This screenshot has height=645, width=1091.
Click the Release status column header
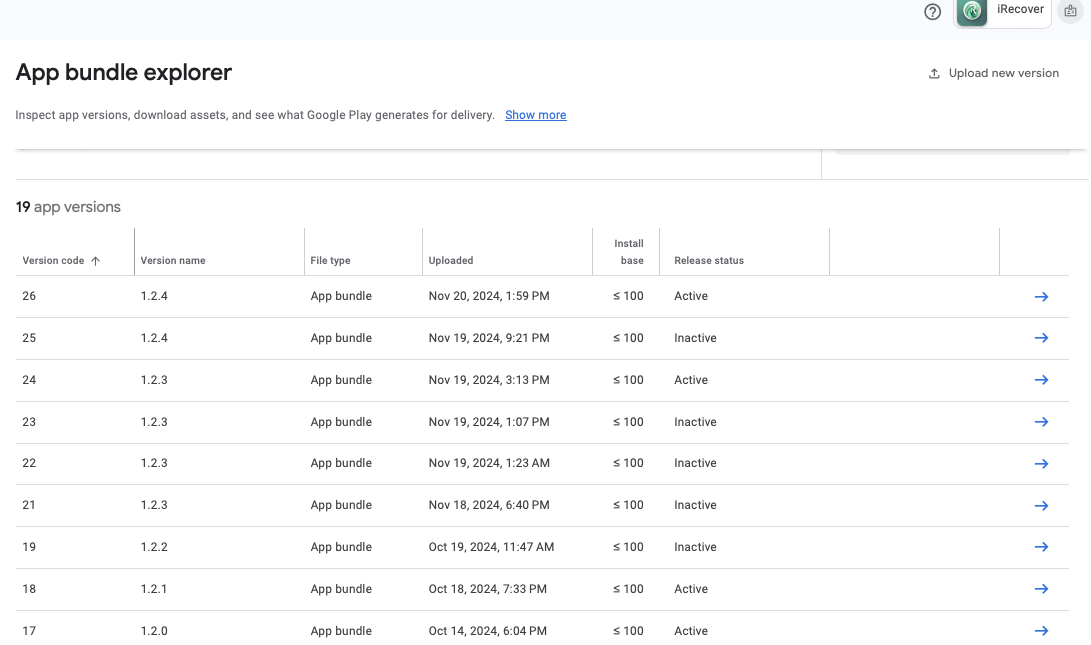tap(709, 261)
